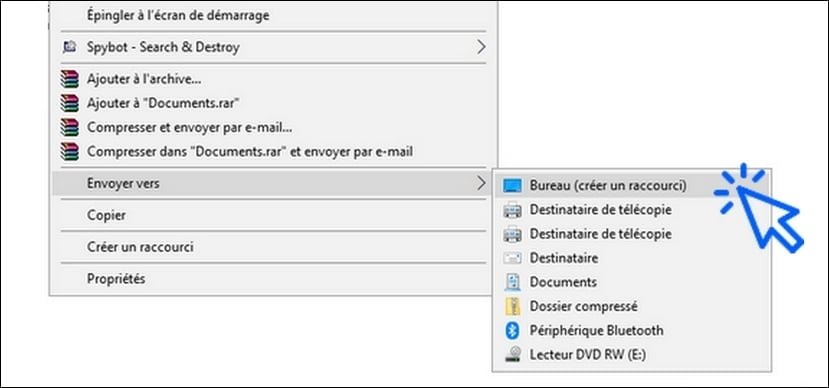Click the zipped folder icon for Dossier compressé
Viewport: 829px width, 388px height.
[x=512, y=307]
